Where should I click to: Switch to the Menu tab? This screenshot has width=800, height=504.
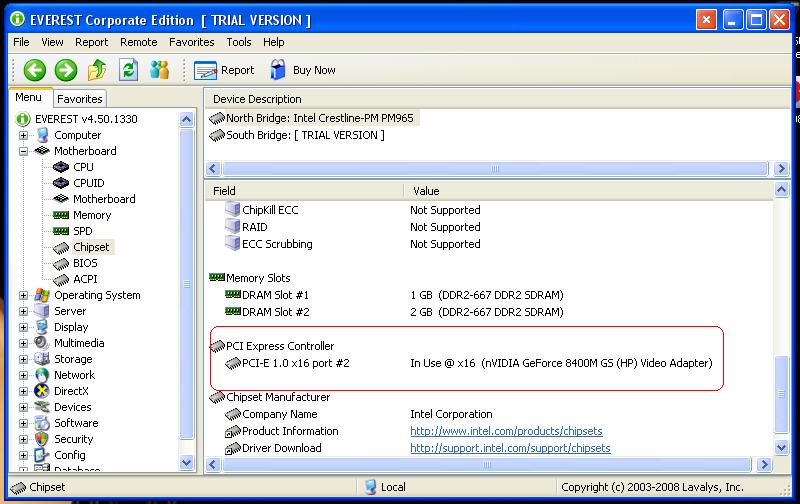pos(29,97)
